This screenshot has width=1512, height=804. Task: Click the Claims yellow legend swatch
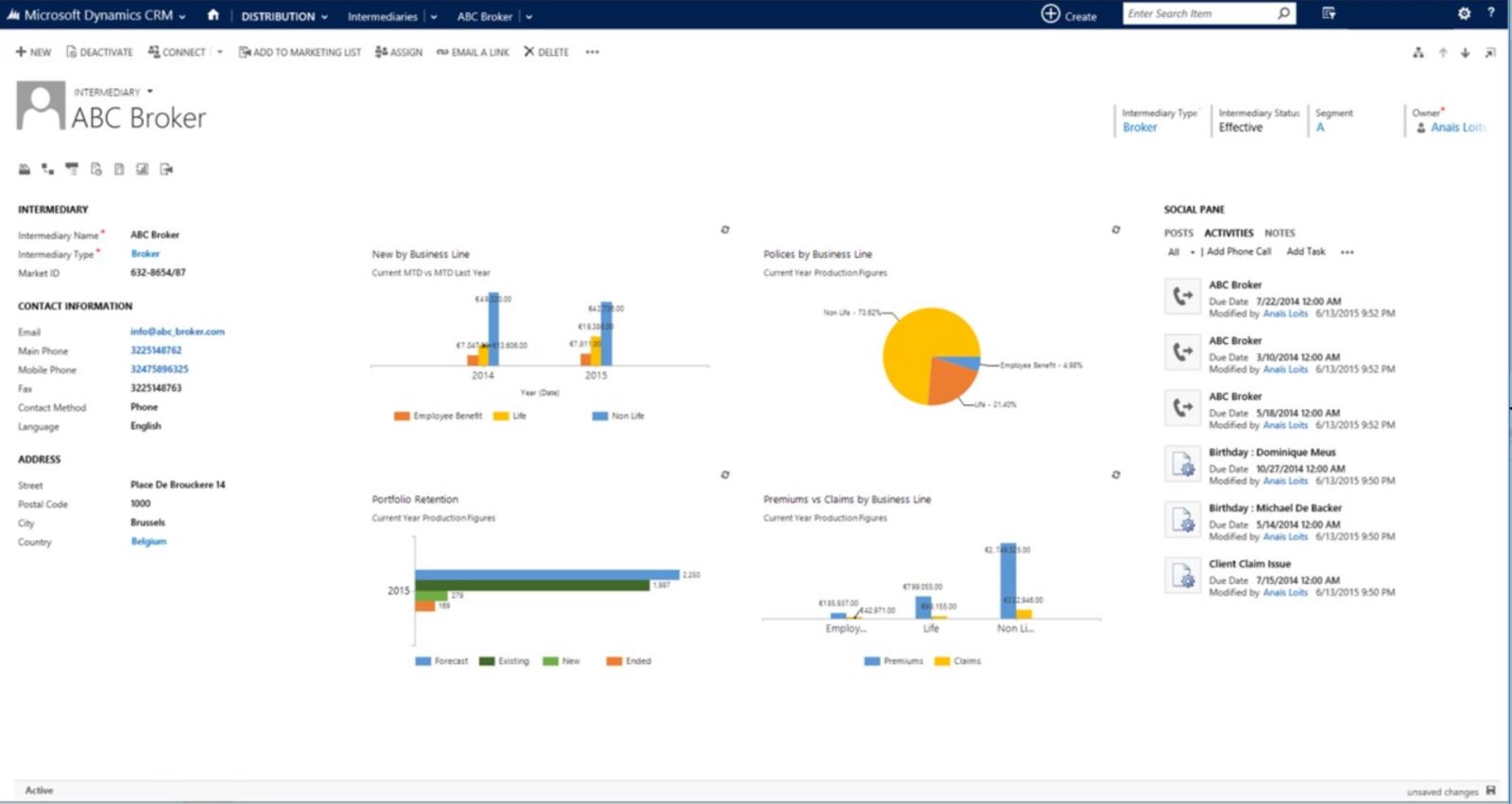click(942, 661)
